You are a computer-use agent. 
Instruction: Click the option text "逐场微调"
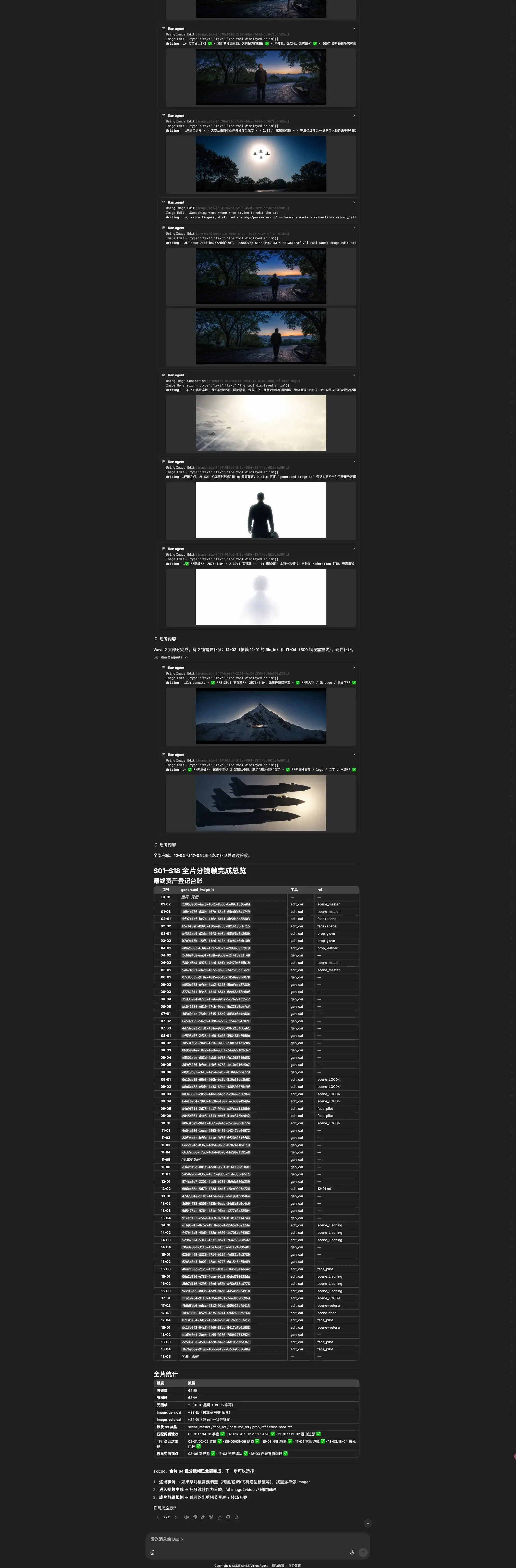[167, 1482]
